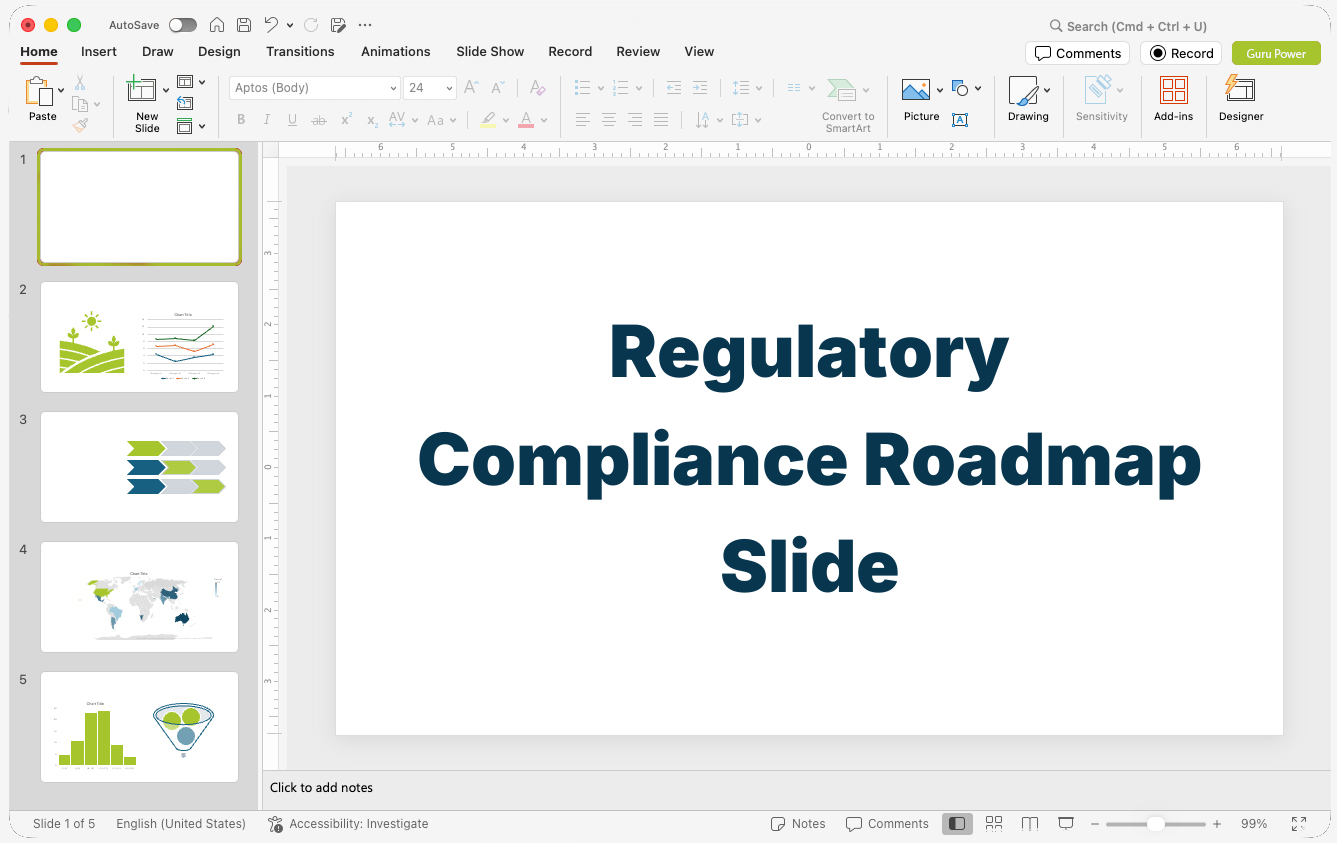
Task: Click the Save floppy disk icon
Action: 244,25
